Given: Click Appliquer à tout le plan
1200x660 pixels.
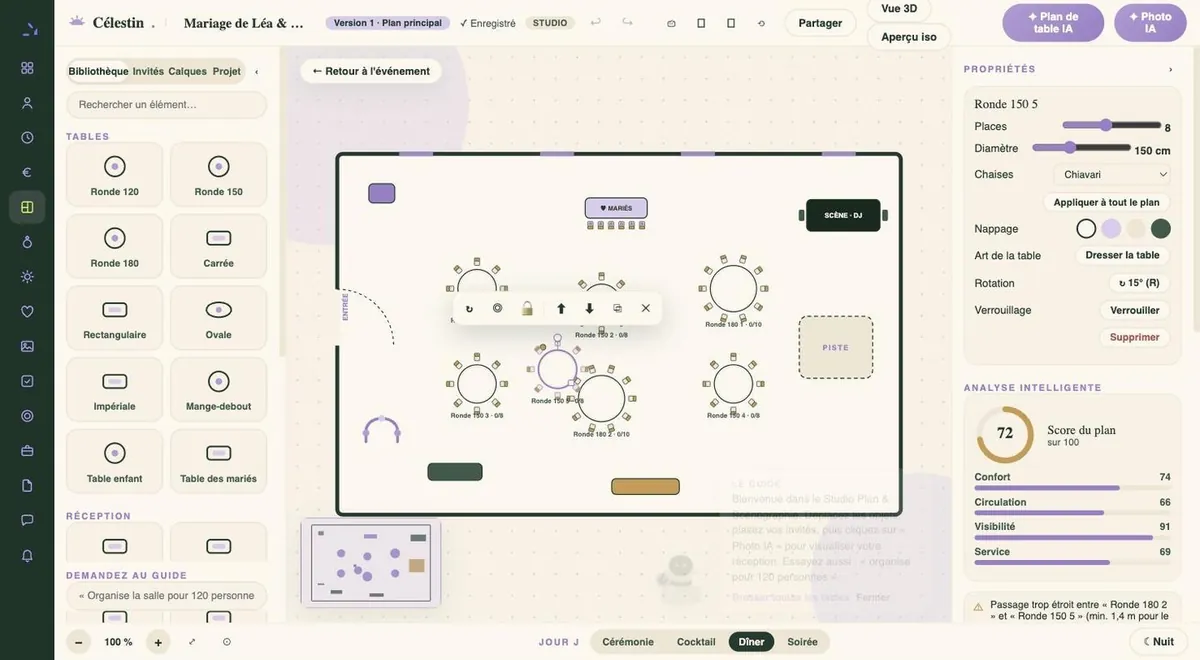Looking at the screenshot, I should coord(1106,202).
